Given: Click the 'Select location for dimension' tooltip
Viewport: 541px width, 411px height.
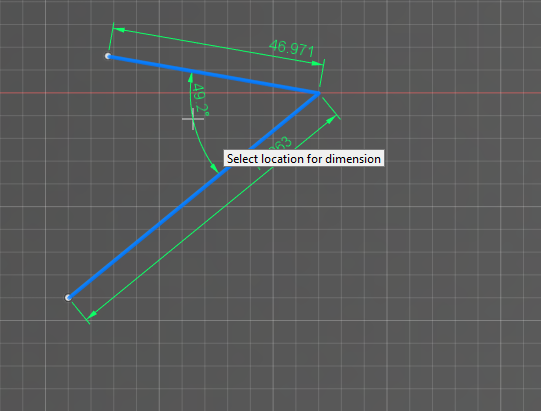Looking at the screenshot, I should (x=304, y=158).
